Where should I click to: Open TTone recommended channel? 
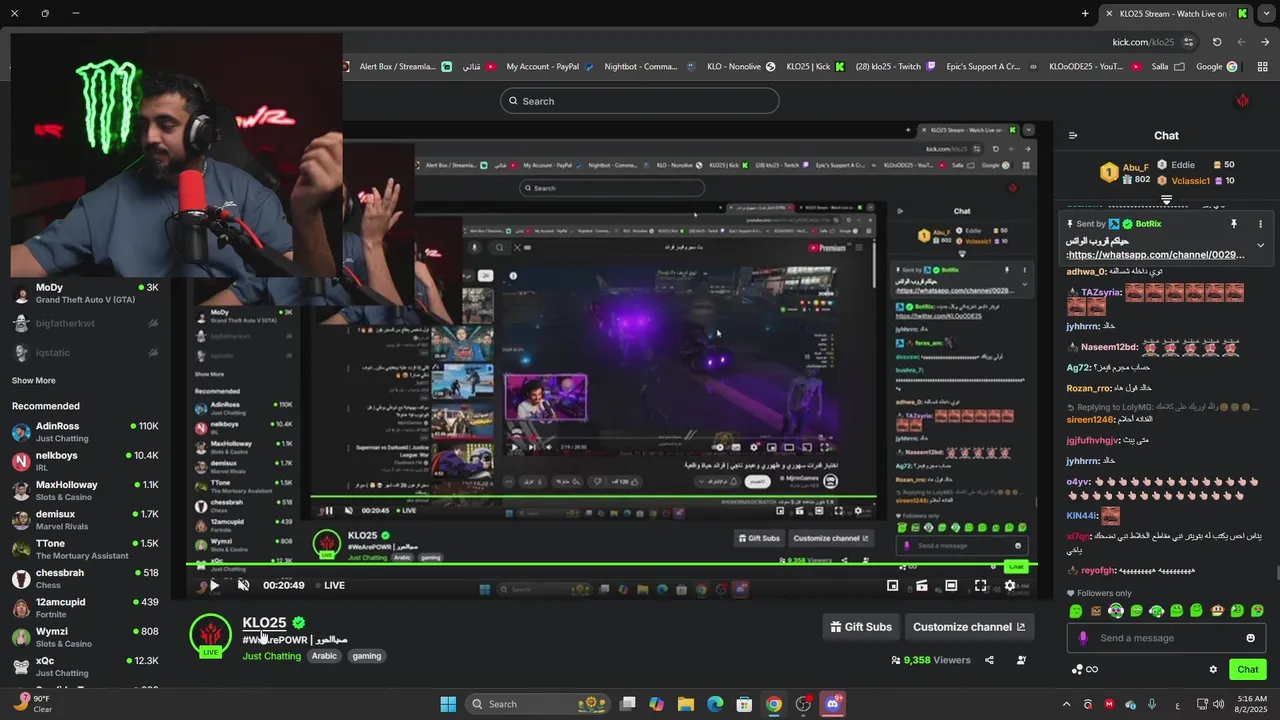[x=85, y=549]
